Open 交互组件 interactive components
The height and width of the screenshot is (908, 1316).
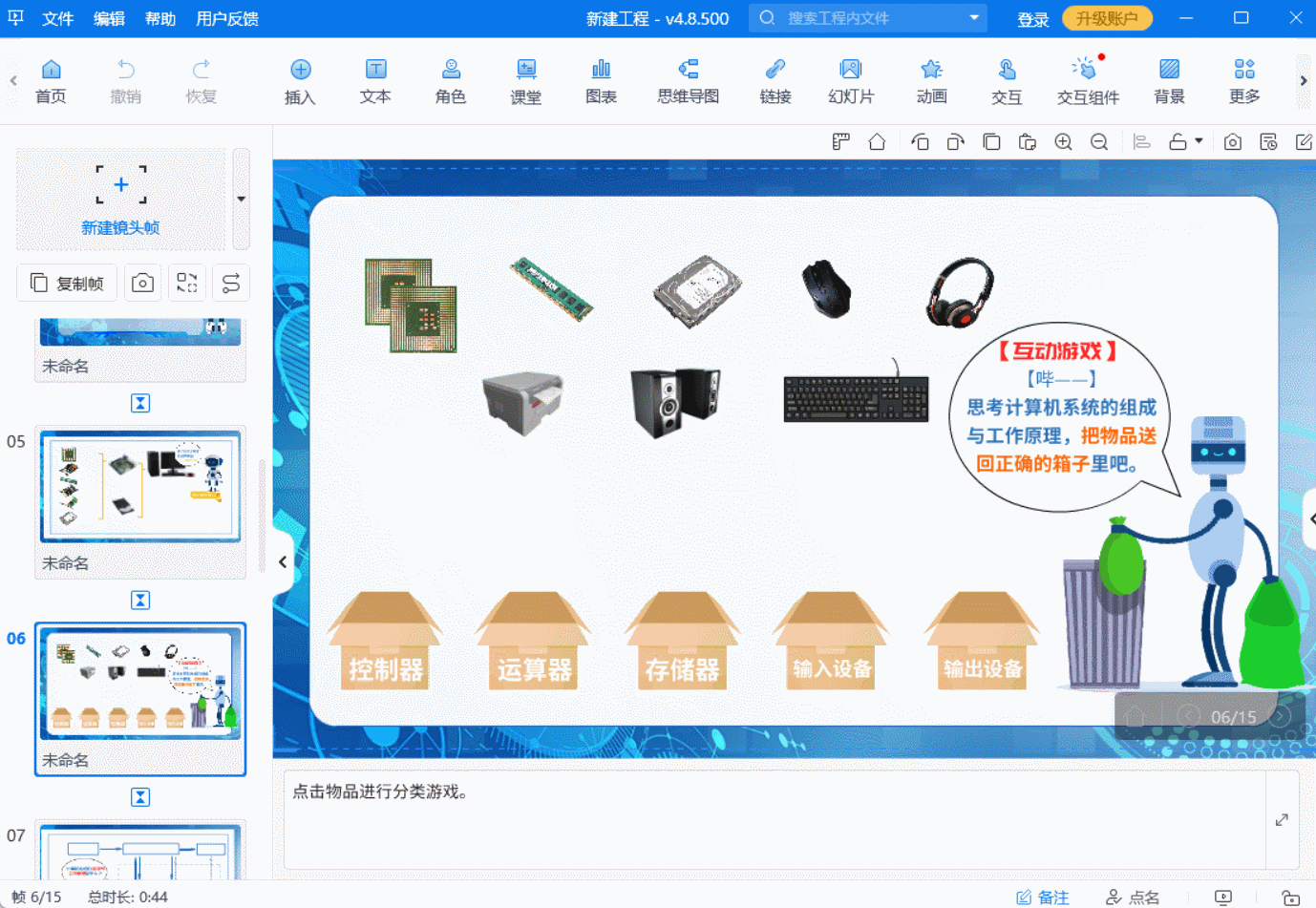[x=1088, y=80]
